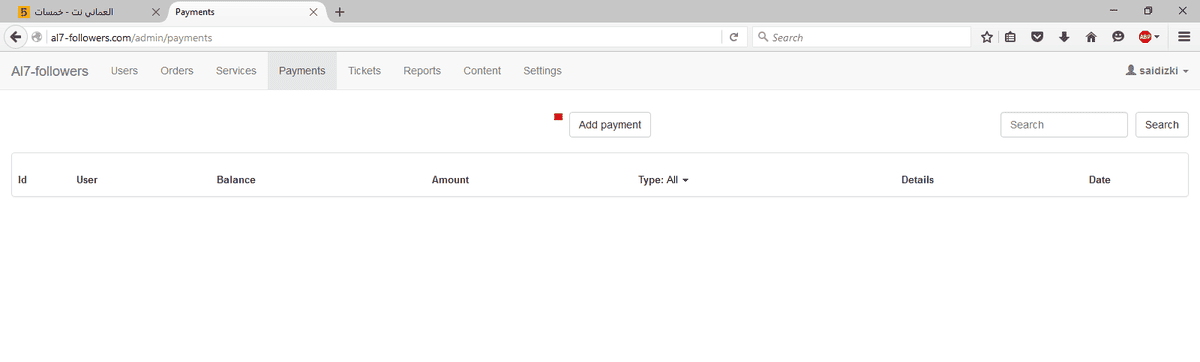Click the Al7-followers brand link

tap(50, 71)
